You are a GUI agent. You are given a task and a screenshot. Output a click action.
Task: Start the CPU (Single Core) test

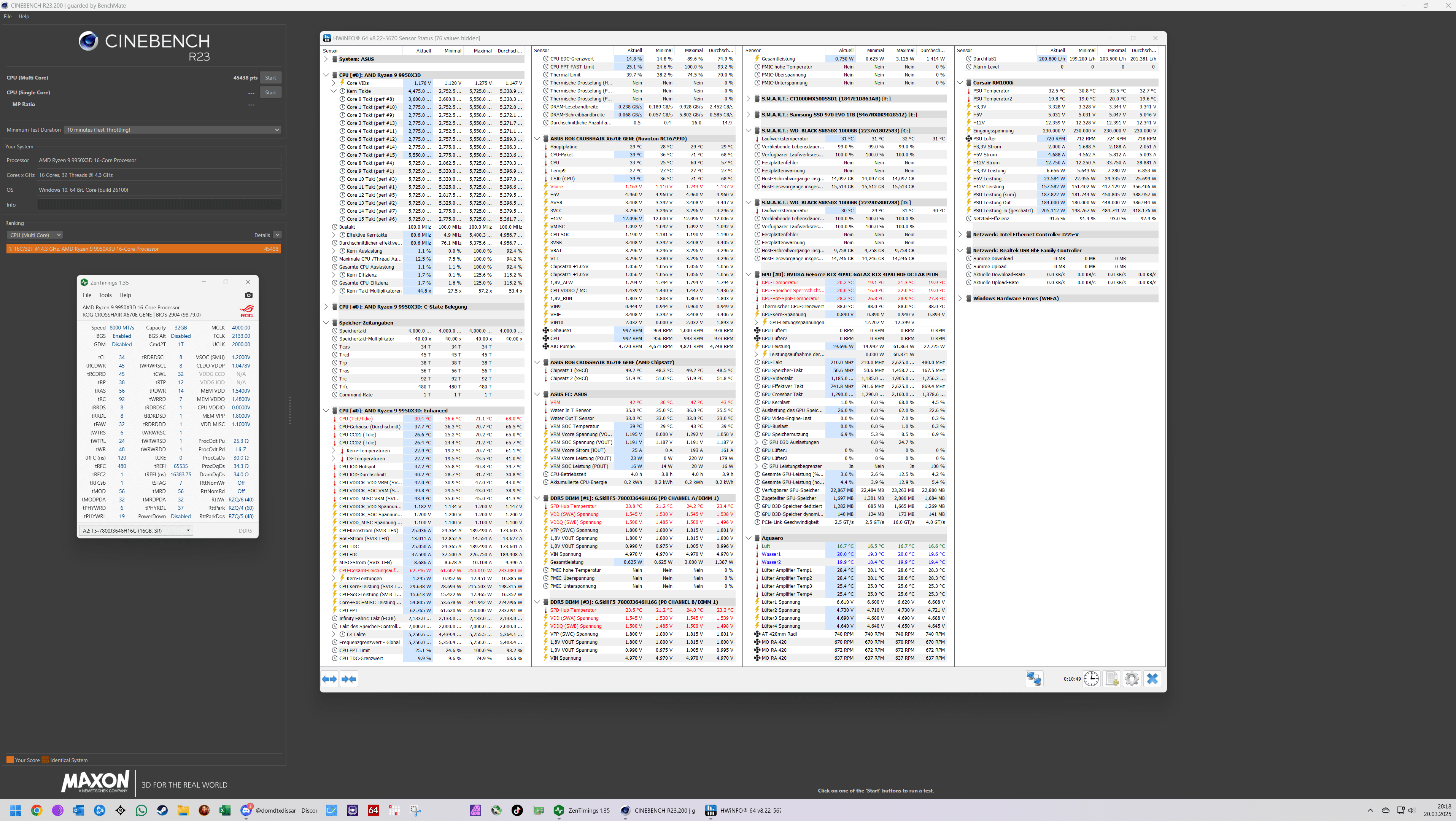(270, 93)
